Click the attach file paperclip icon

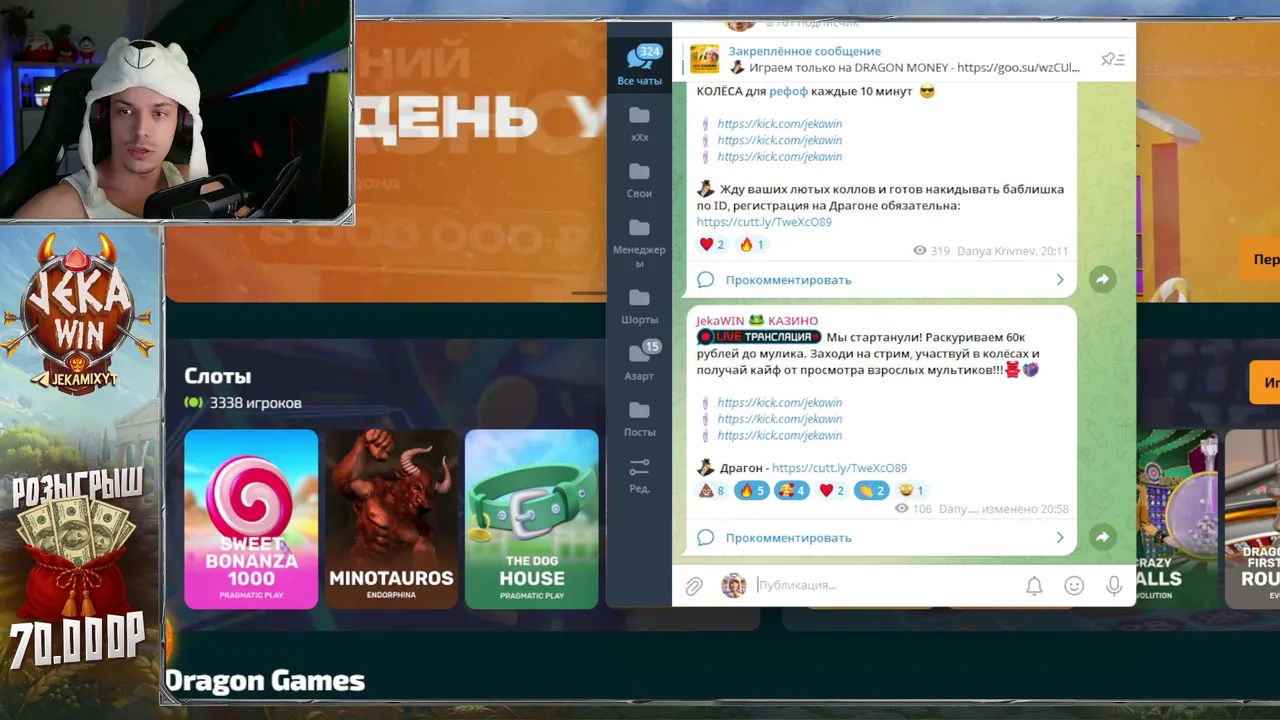coord(694,586)
